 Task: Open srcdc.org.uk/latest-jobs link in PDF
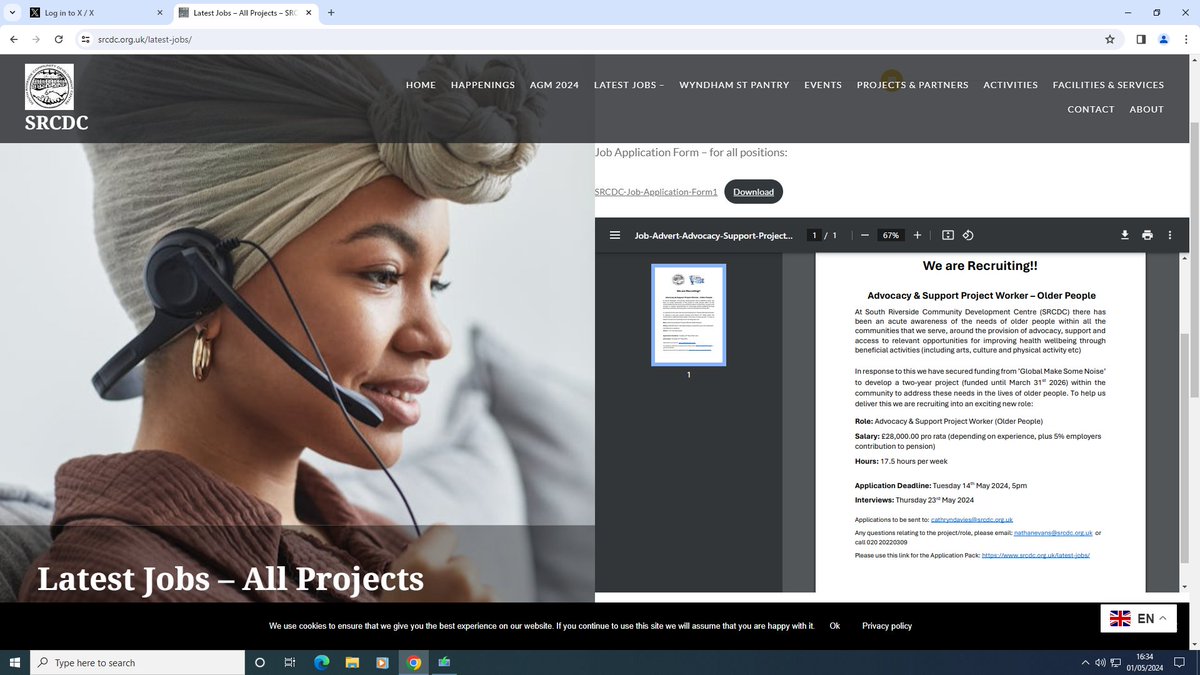[x=1036, y=554]
